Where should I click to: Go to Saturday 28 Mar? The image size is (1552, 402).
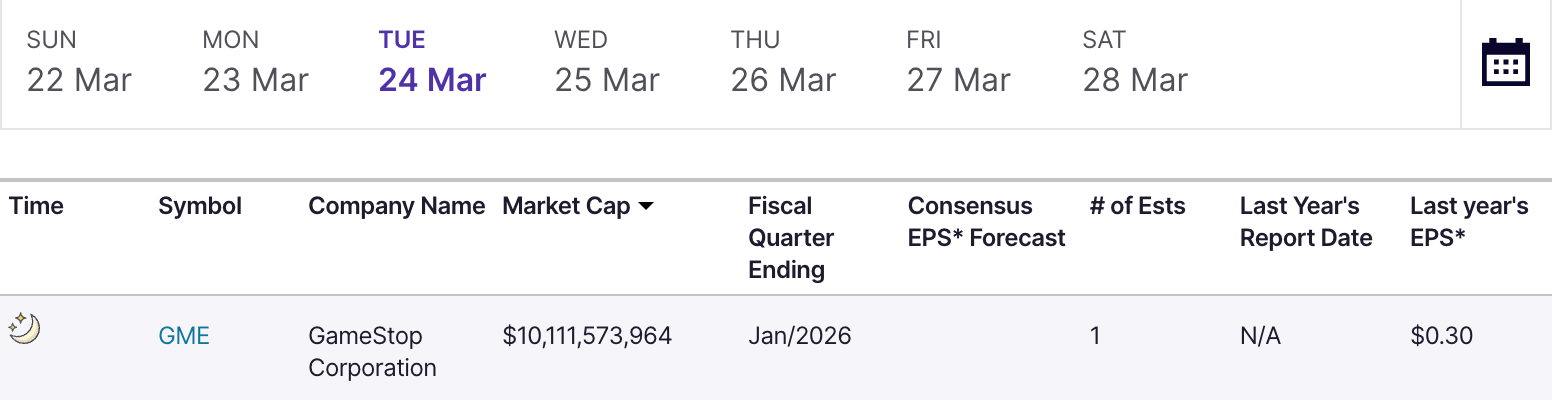(x=1135, y=62)
